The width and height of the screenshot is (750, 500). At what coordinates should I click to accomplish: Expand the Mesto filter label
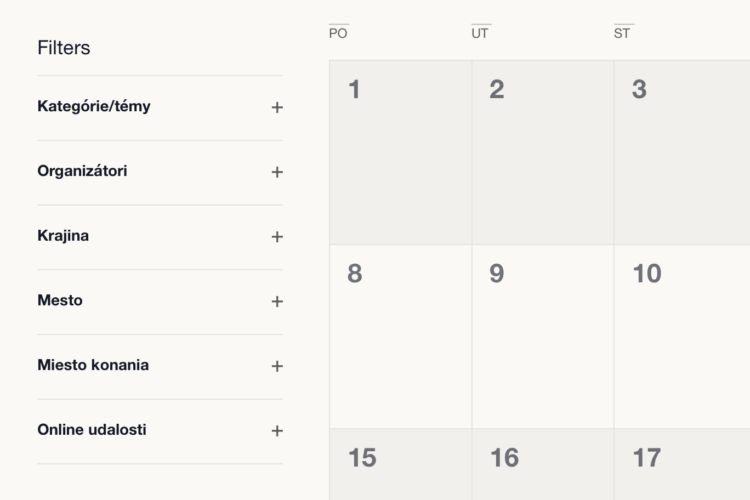(x=60, y=300)
